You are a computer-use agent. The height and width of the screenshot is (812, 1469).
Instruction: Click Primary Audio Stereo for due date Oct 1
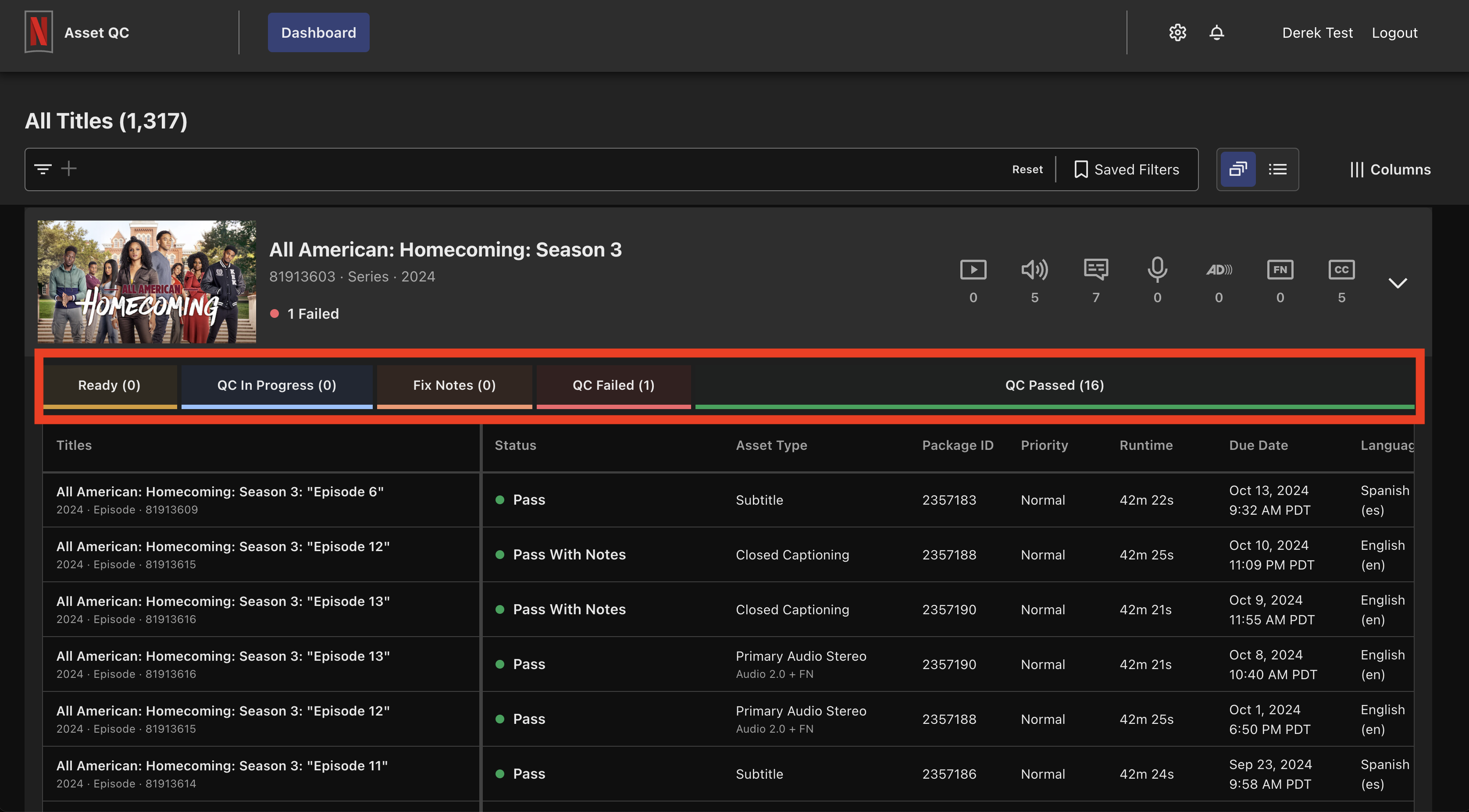(801, 710)
